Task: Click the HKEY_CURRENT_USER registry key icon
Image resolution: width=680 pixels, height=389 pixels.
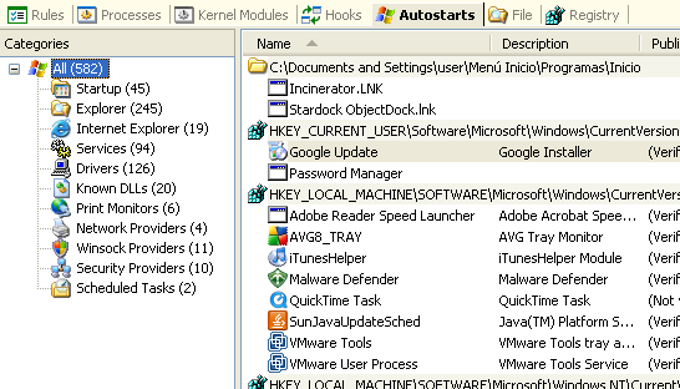Action: 257,131
